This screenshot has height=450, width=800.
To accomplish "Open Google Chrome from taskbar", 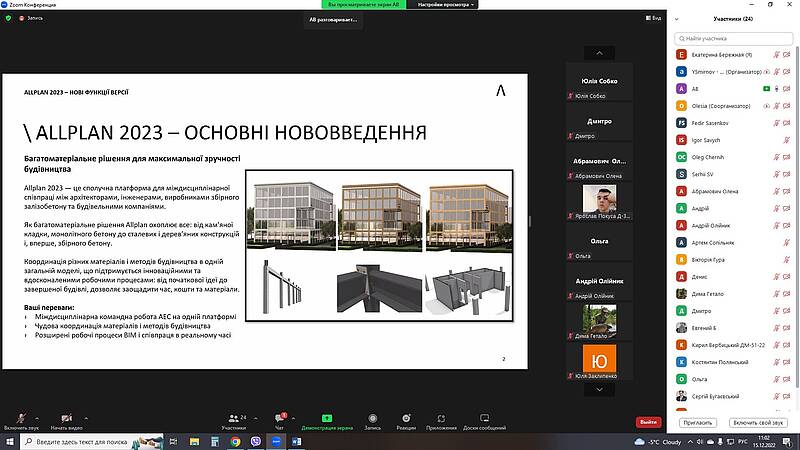I will click(x=235, y=442).
